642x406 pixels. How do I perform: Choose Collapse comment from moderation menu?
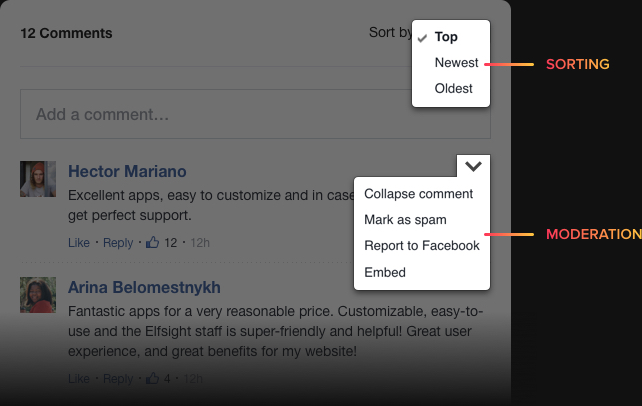tap(419, 194)
